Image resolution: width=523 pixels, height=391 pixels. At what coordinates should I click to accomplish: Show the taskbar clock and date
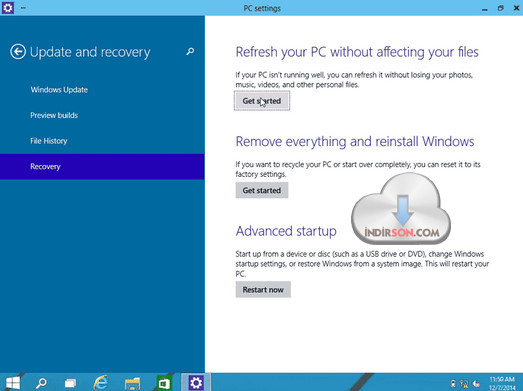click(x=502, y=383)
